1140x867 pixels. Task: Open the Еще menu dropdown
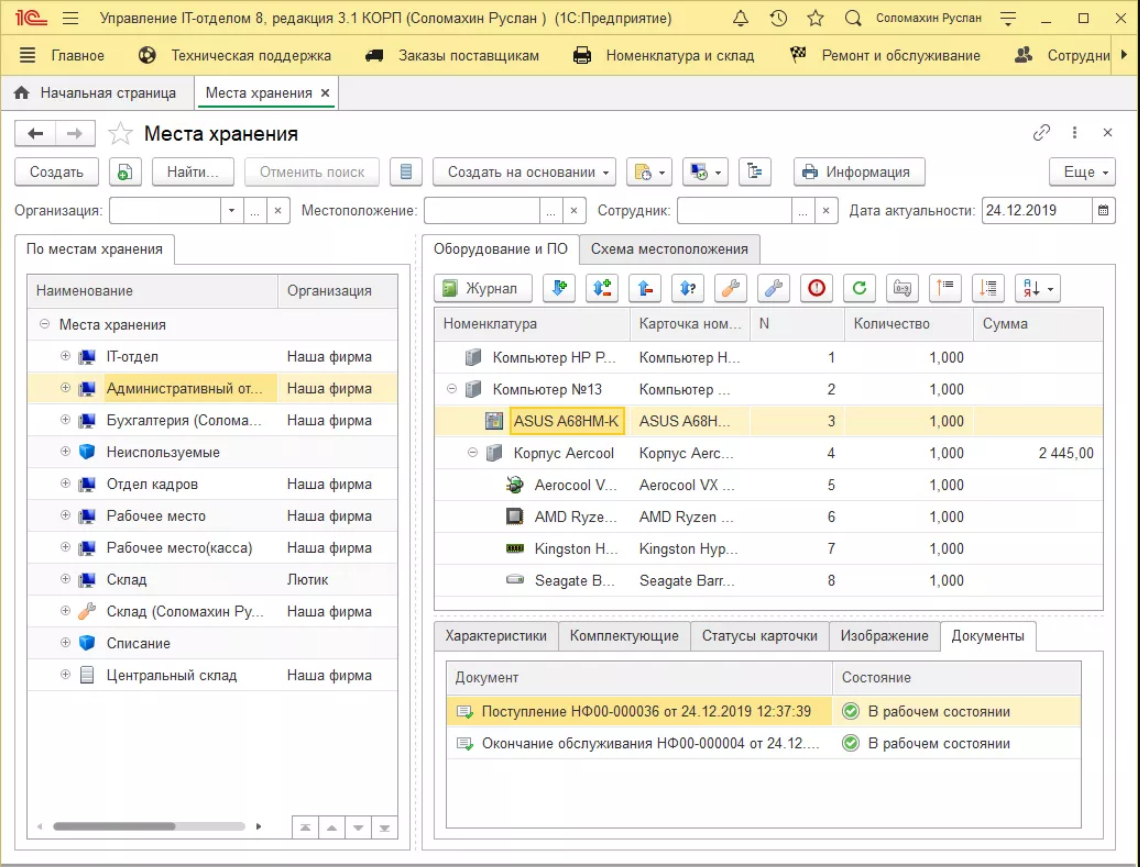click(x=1082, y=172)
